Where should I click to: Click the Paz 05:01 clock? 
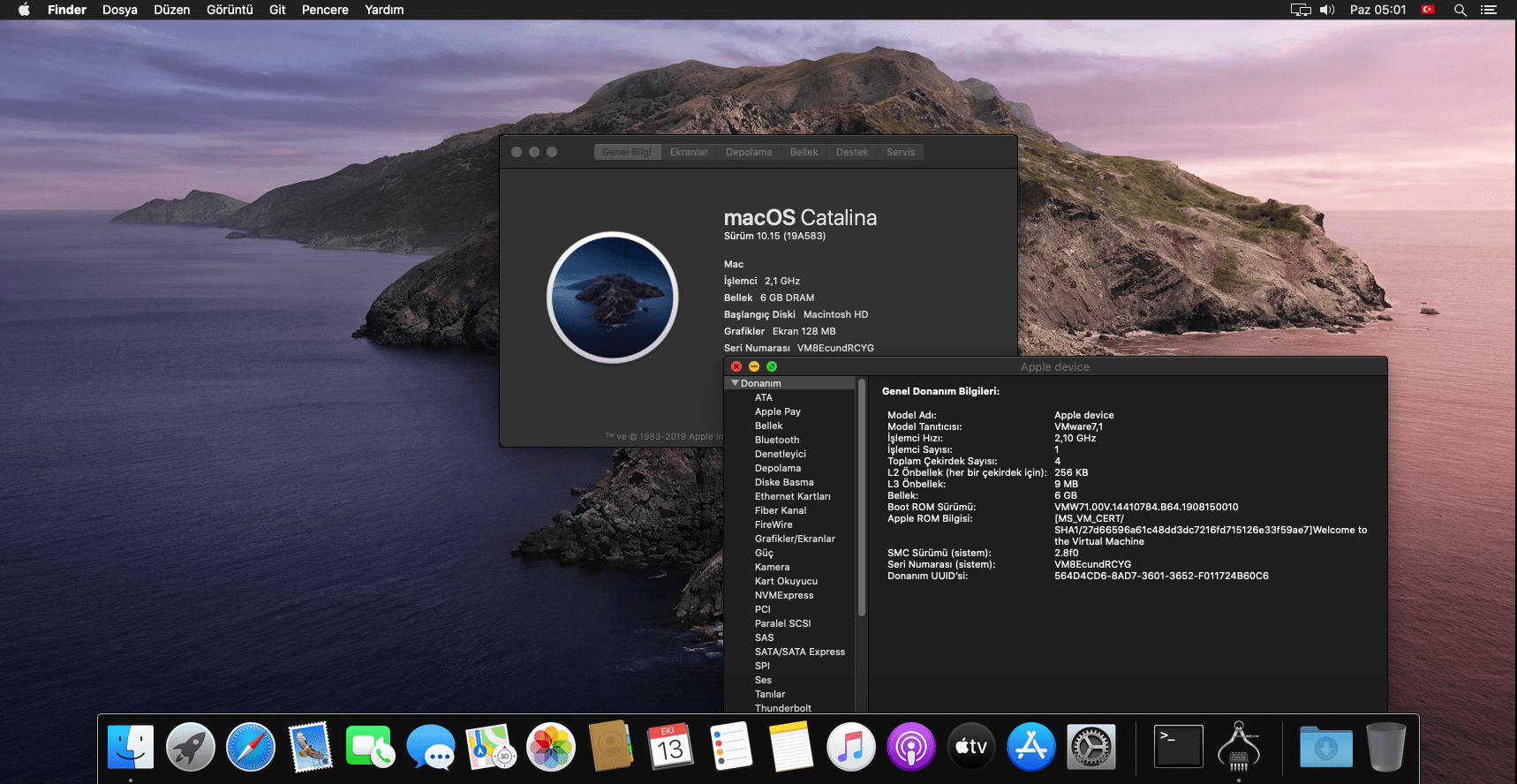(x=1377, y=10)
